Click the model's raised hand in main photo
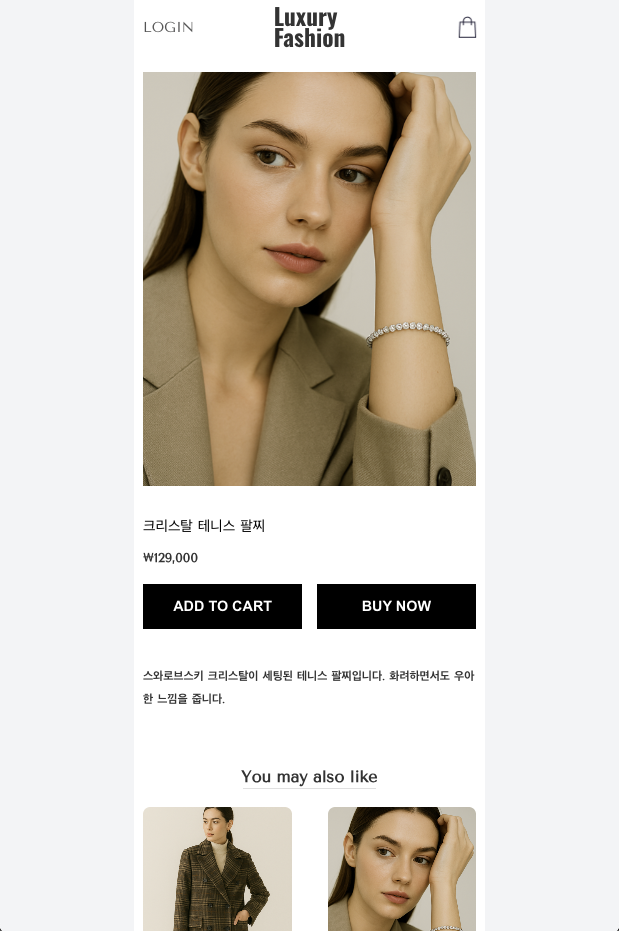The width and height of the screenshot is (619, 931). click(423, 148)
